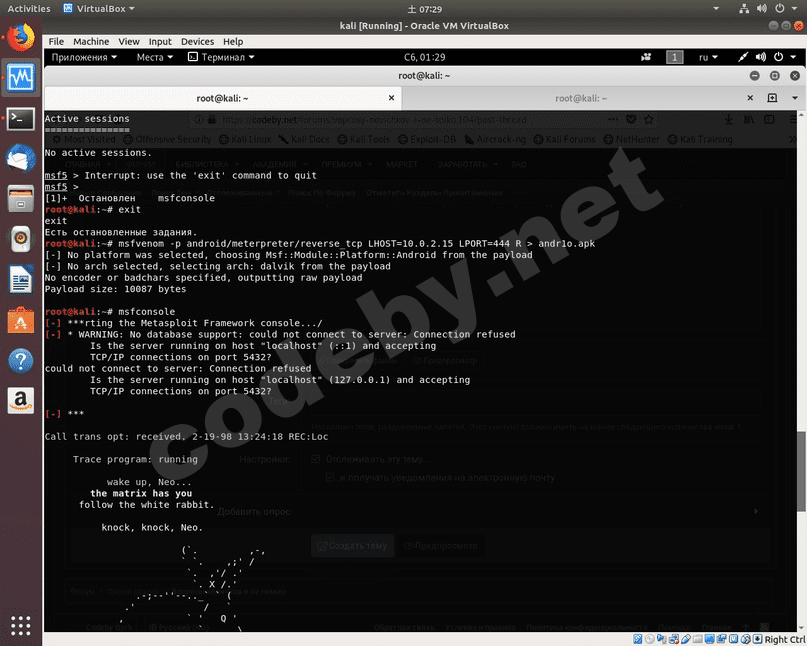Click the VirtualBox hard disk activity indicator
The image size is (807, 646).
click(637, 639)
